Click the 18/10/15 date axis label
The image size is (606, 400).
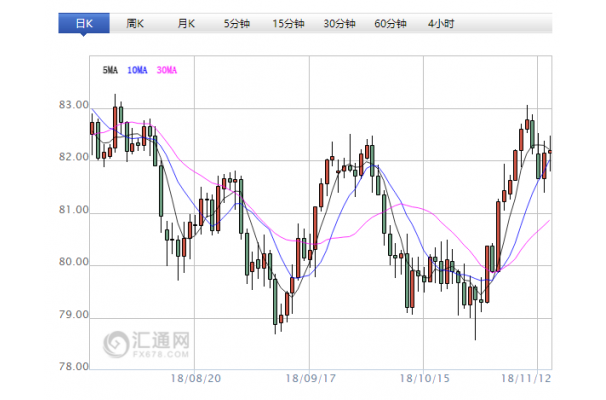point(424,378)
